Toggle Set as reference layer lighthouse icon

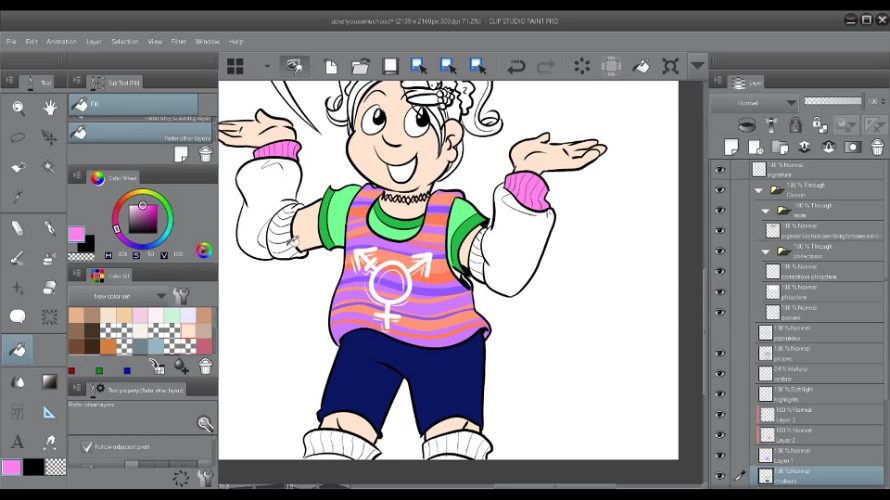pyautogui.click(x=771, y=124)
